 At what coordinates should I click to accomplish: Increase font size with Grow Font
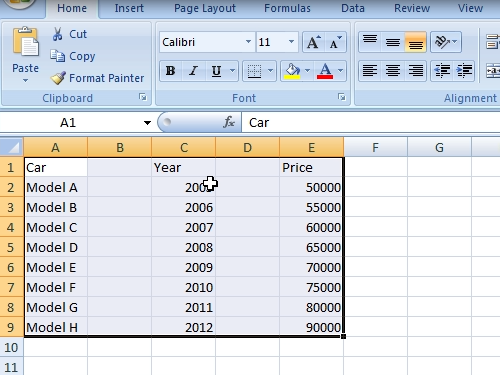click(x=313, y=42)
